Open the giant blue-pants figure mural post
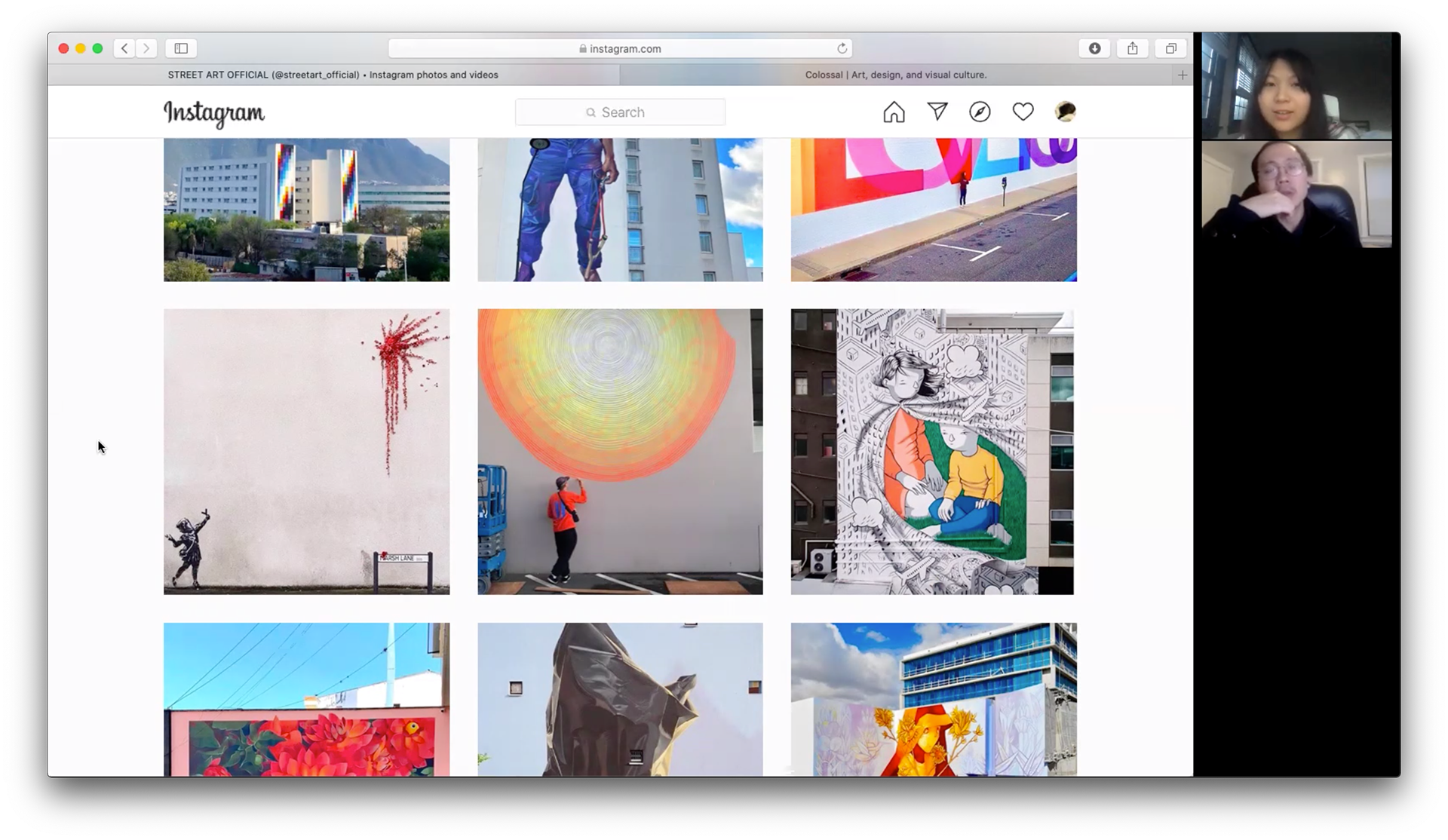The image size is (1448, 840). coord(620,210)
